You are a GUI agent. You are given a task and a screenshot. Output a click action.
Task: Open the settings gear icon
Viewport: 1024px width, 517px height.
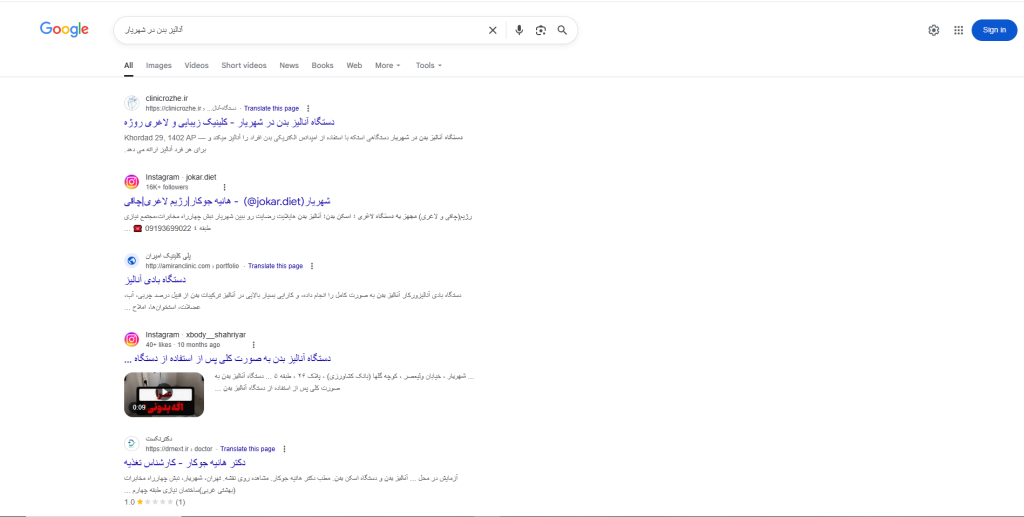pyautogui.click(x=934, y=30)
